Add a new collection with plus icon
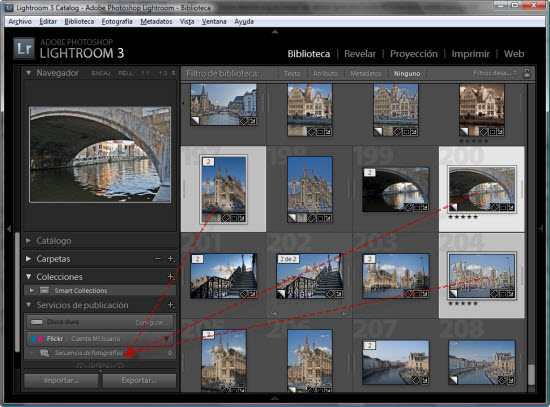Image resolution: width=550 pixels, height=407 pixels. coord(171,276)
